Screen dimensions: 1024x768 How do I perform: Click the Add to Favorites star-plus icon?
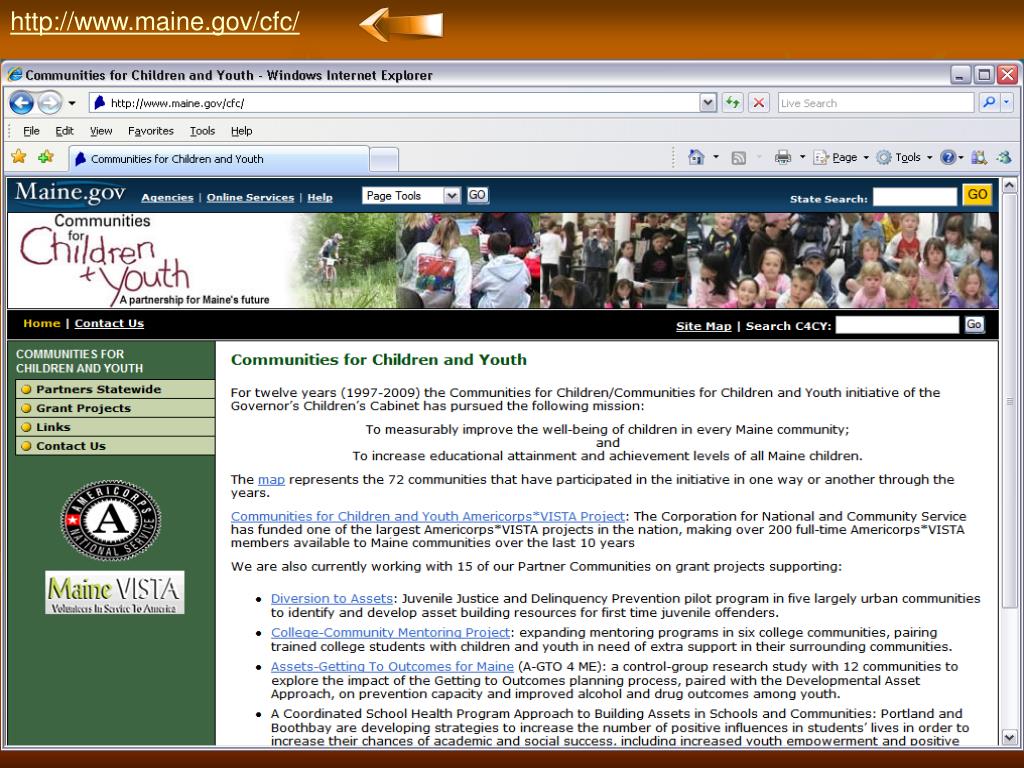click(46, 157)
